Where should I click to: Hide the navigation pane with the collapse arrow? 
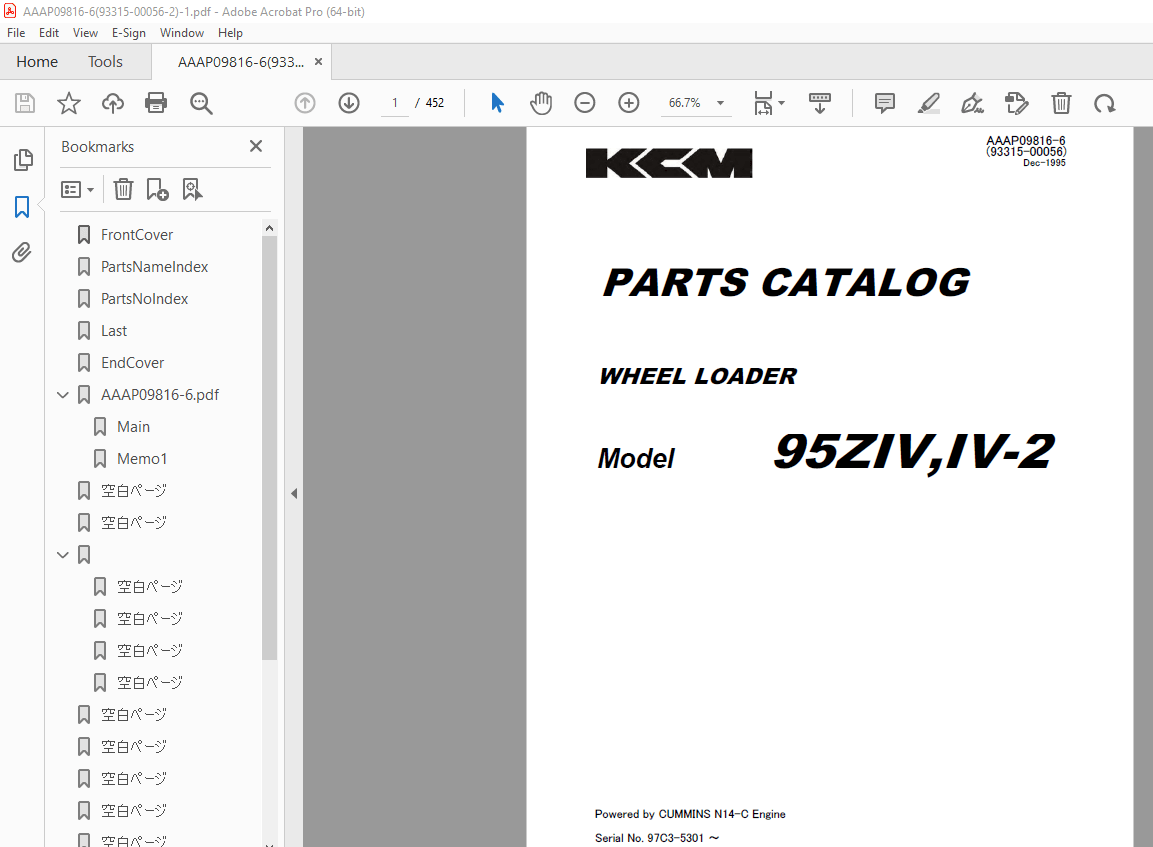pyautogui.click(x=293, y=492)
